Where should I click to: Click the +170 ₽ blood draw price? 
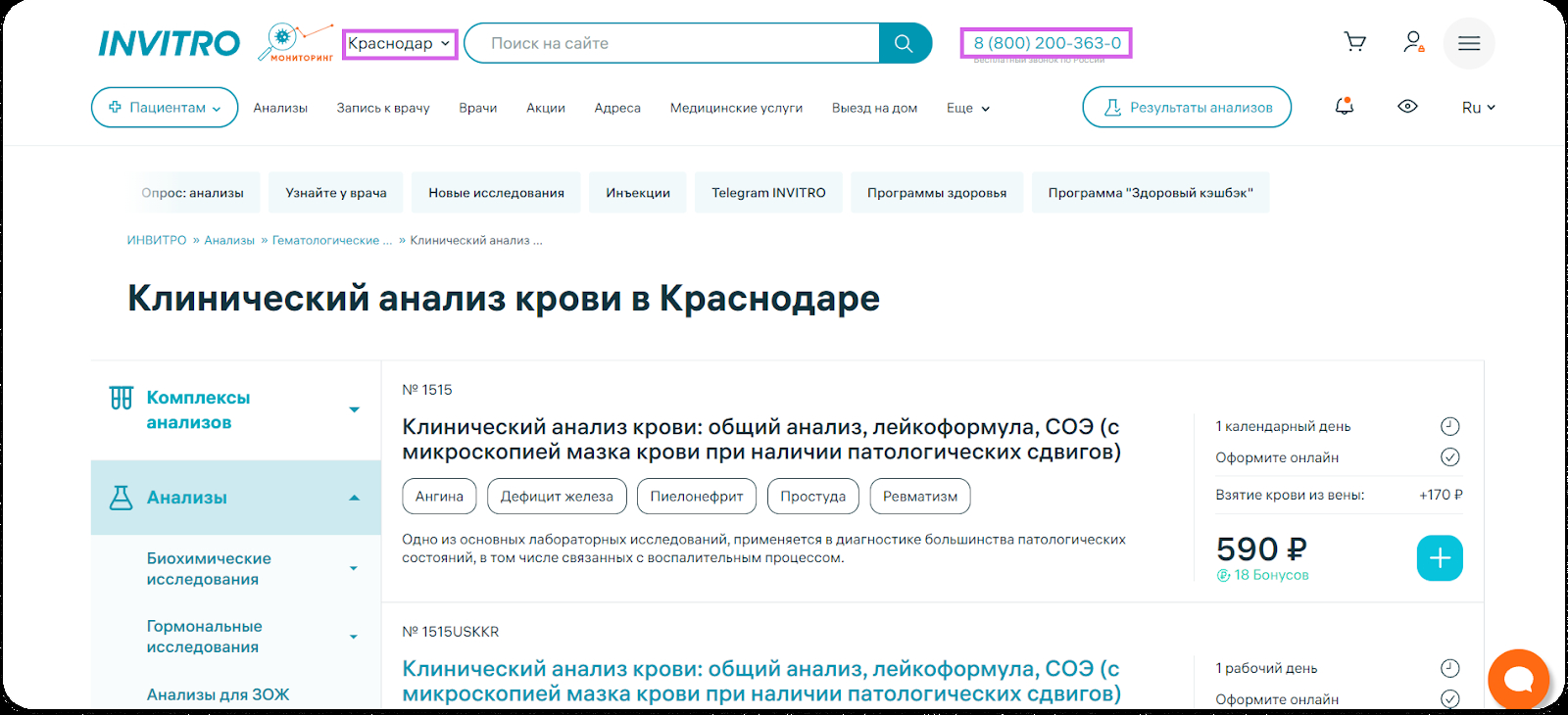1441,495
